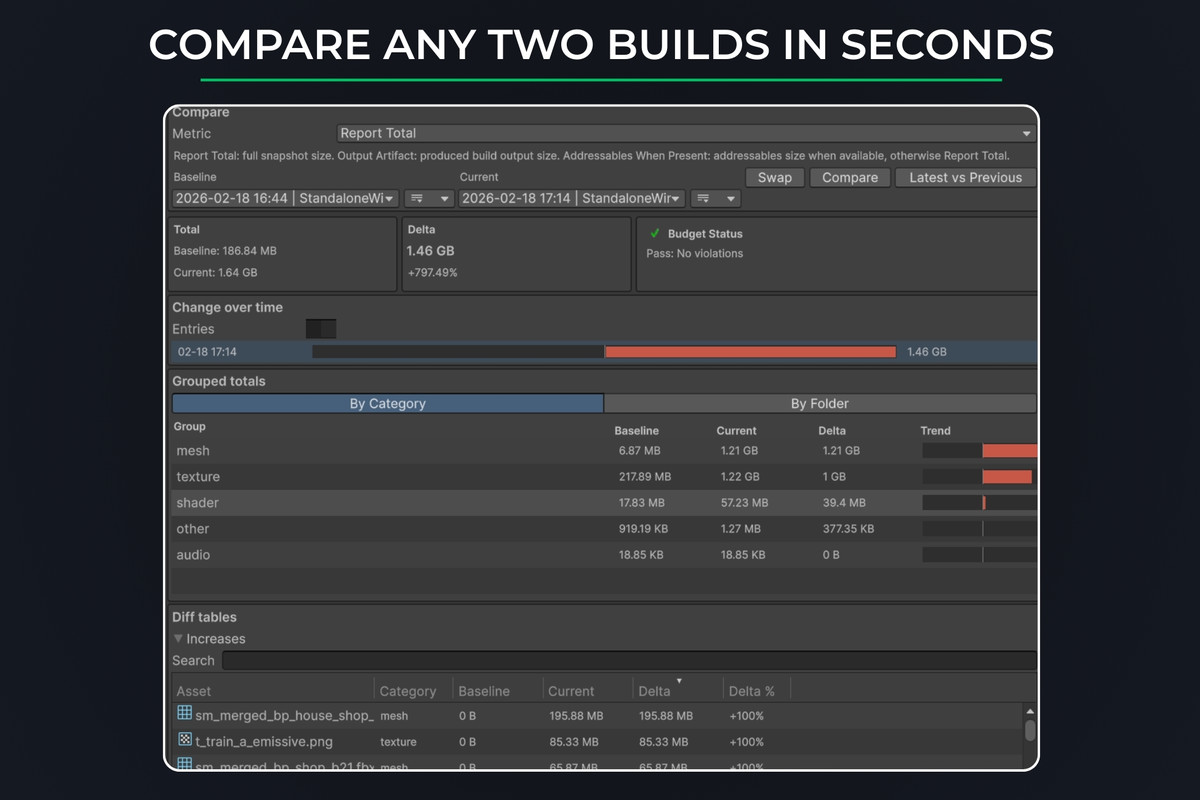
Task: Select the shader group row
Action: (604, 503)
